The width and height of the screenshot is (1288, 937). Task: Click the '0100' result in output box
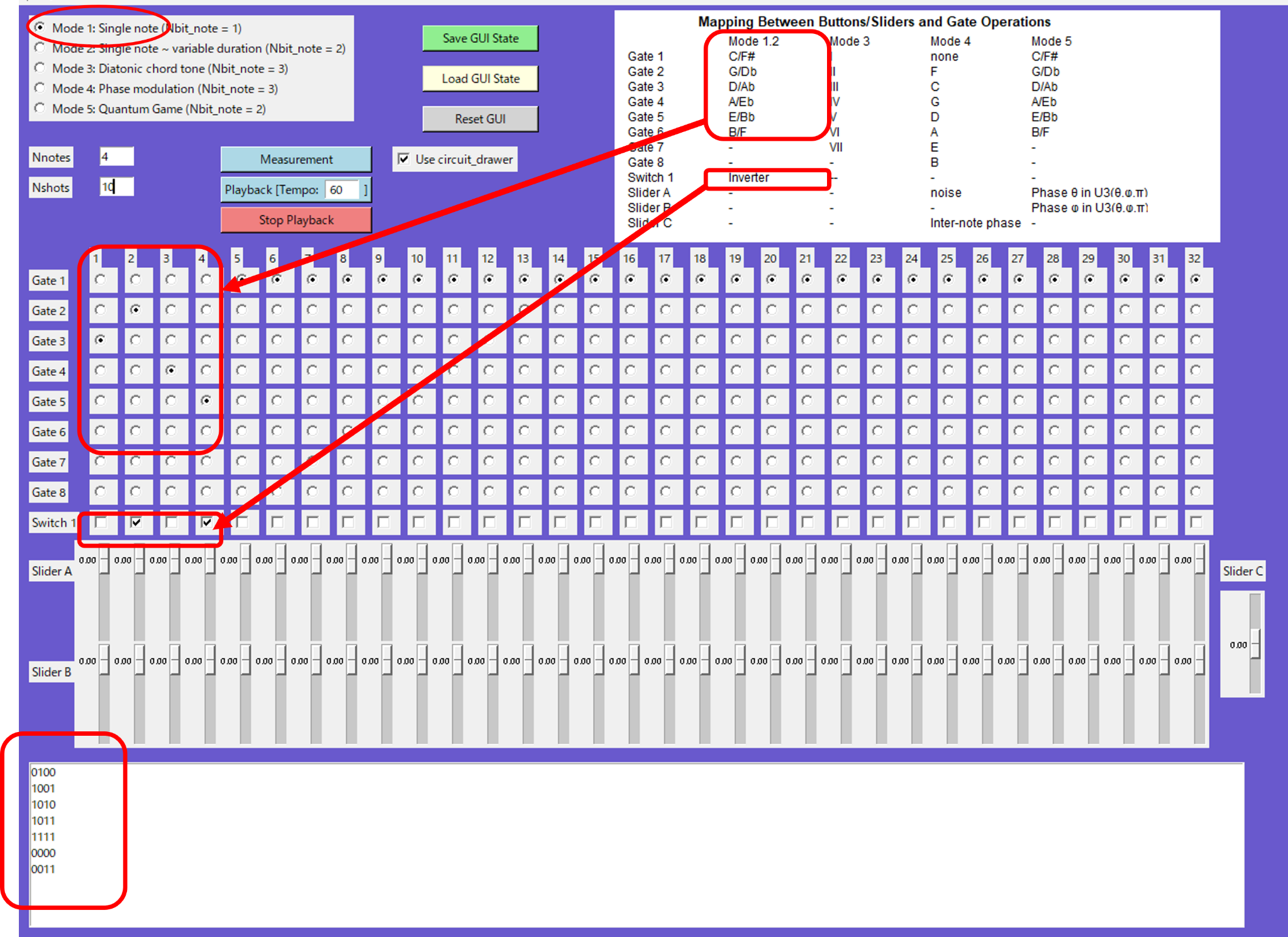point(43,772)
